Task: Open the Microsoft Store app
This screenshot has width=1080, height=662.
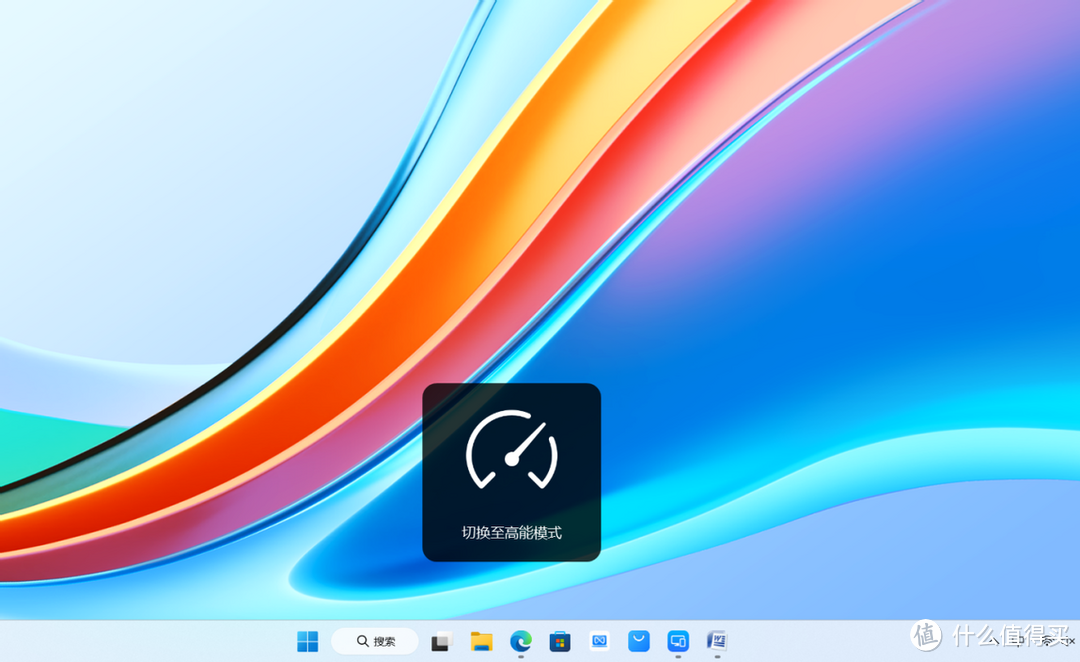Action: pyautogui.click(x=560, y=641)
